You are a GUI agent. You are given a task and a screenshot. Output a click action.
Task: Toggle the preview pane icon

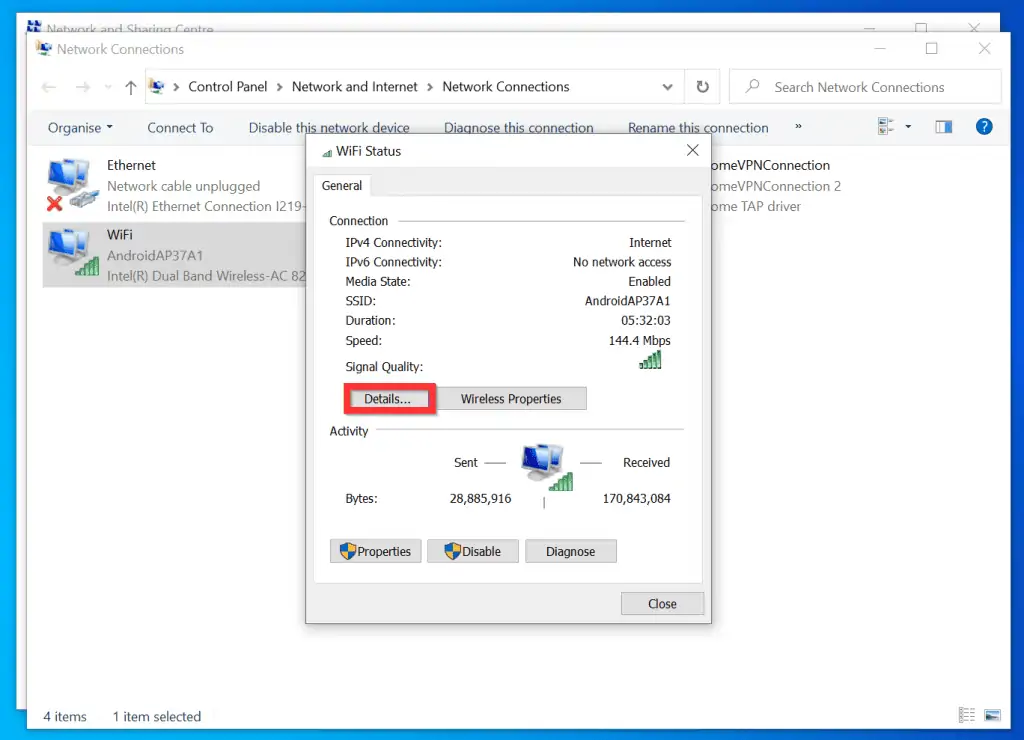tap(943, 127)
